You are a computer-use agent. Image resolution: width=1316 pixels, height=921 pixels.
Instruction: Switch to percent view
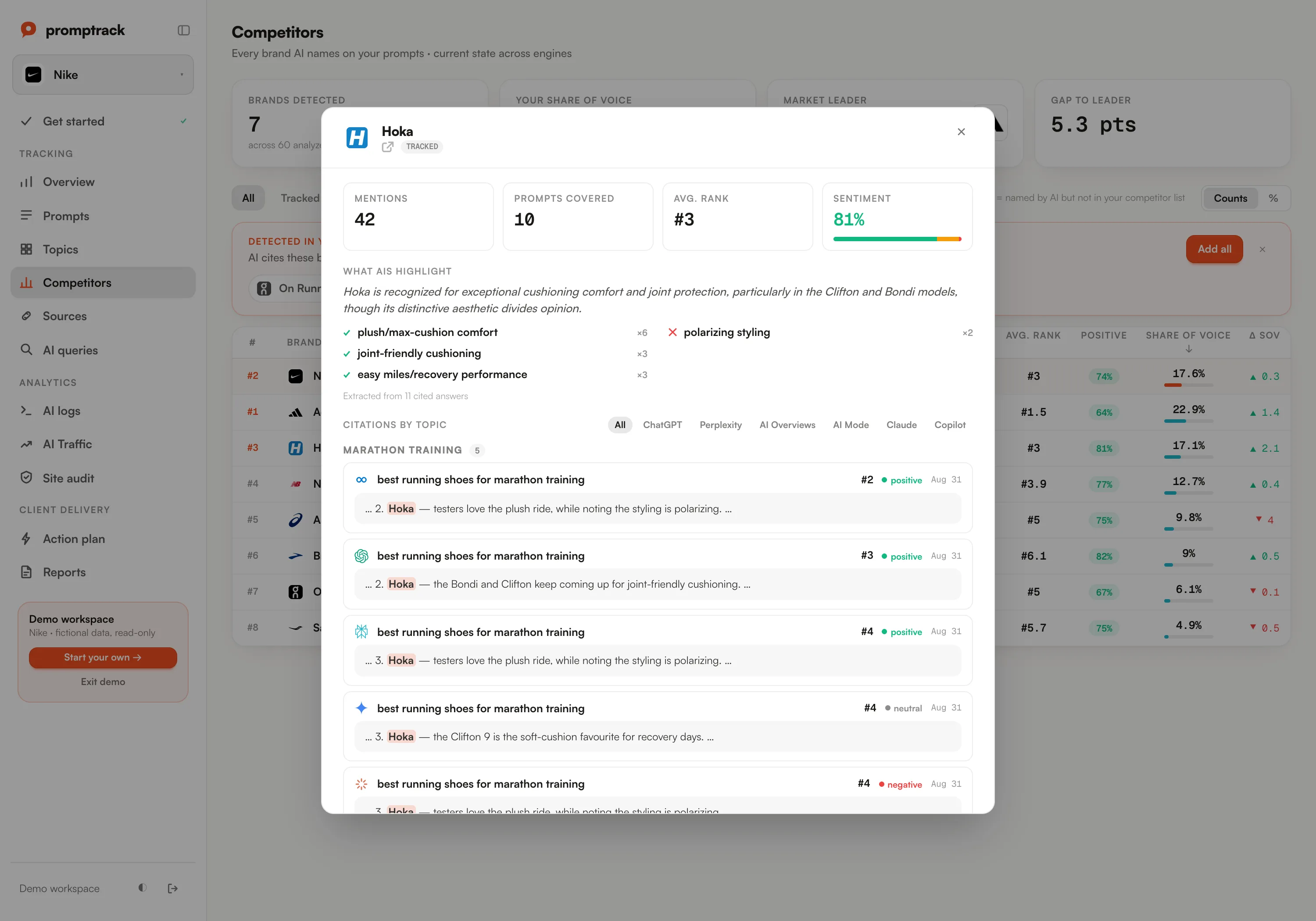pos(1273,198)
